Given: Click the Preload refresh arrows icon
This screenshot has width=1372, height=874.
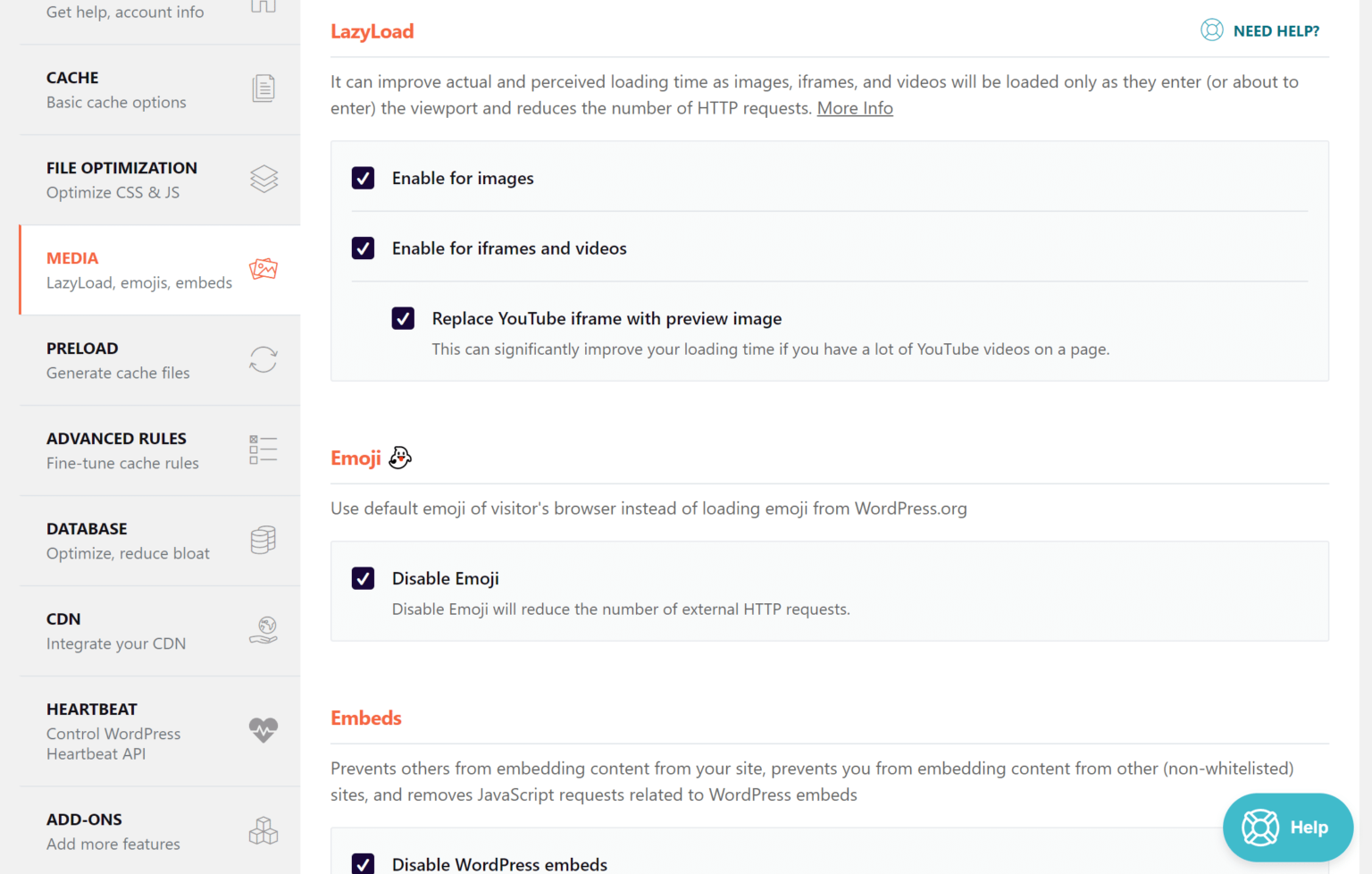Looking at the screenshot, I should coord(264,359).
